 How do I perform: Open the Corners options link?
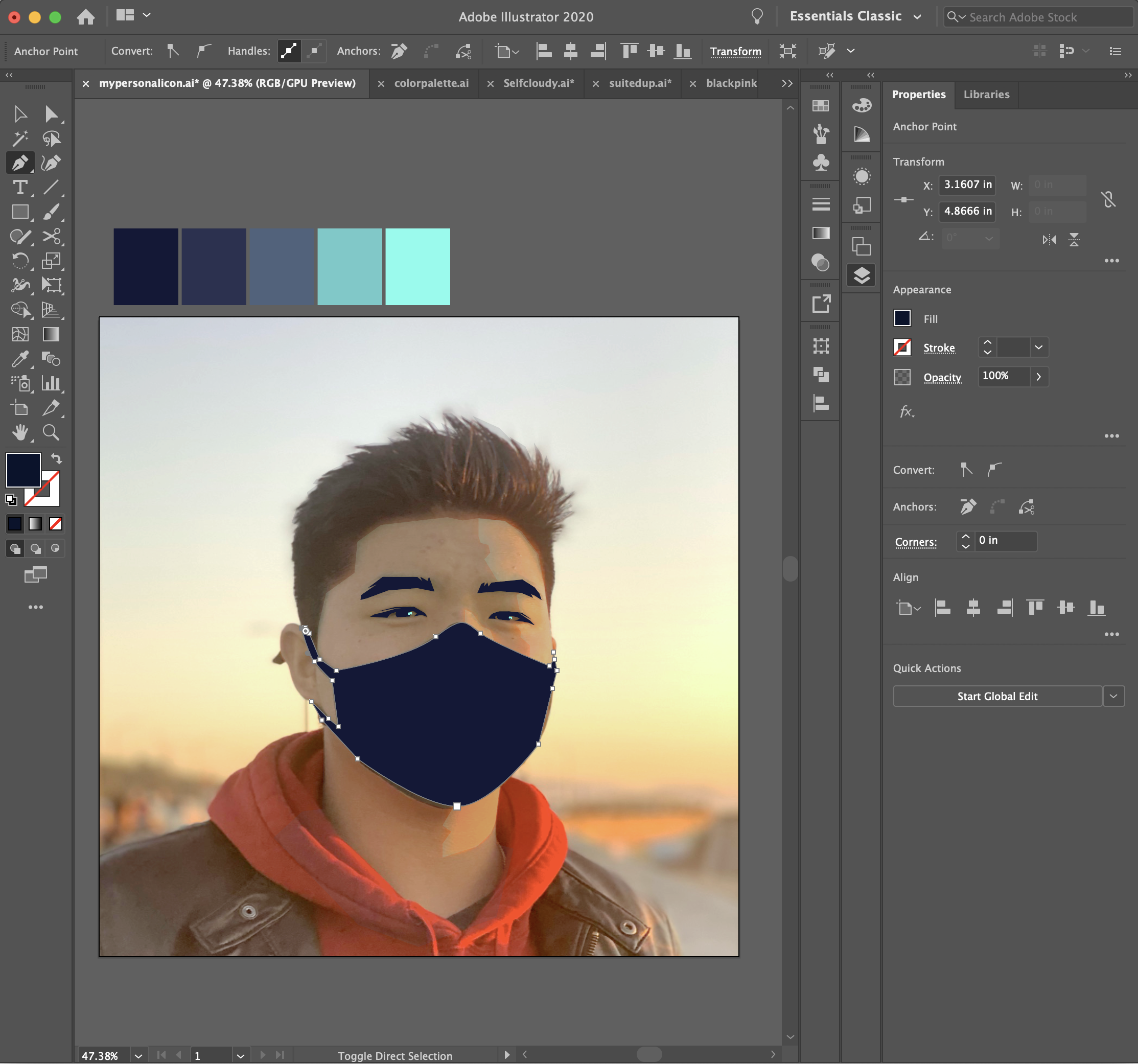coord(916,542)
